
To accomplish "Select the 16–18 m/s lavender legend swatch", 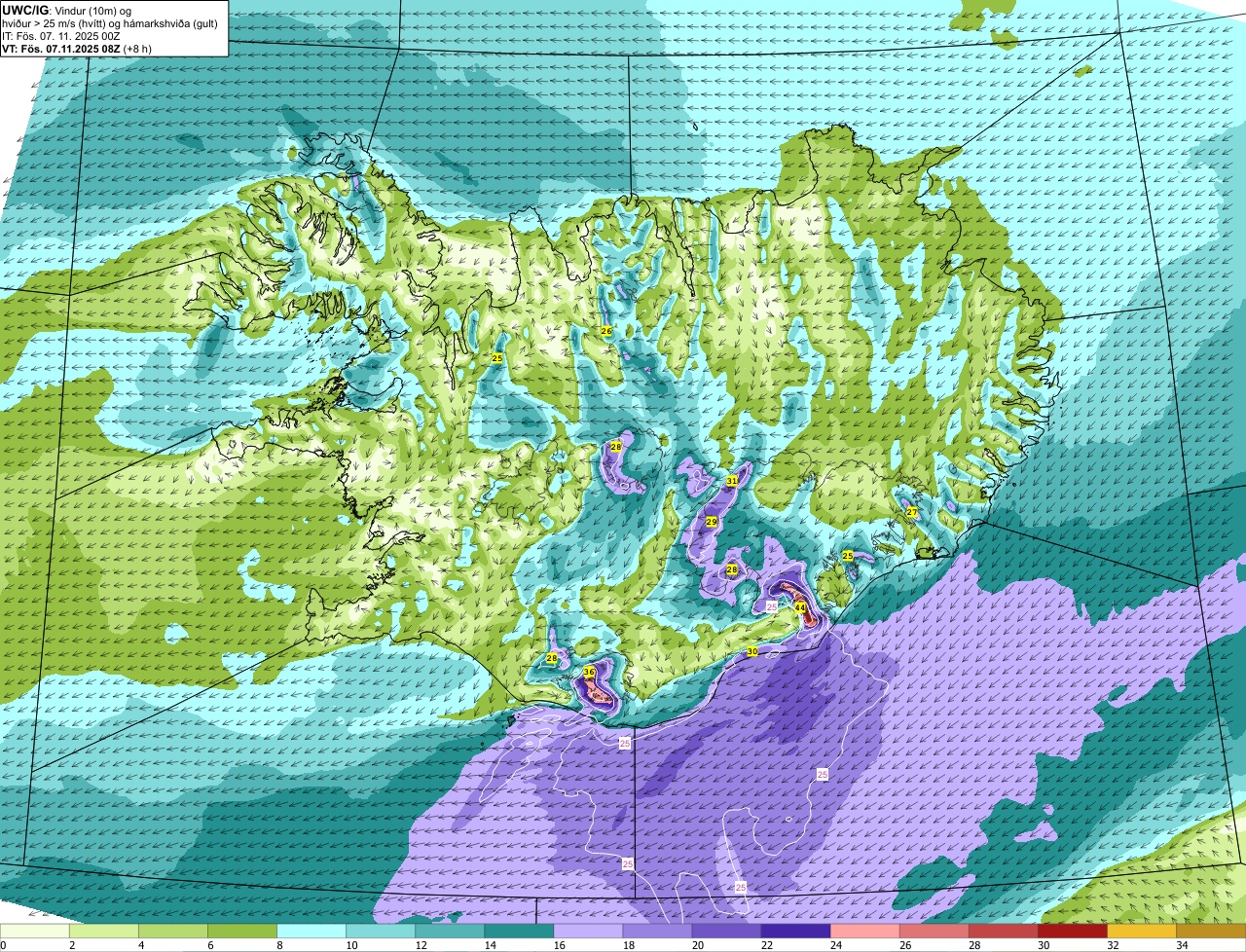I will click(x=588, y=931).
